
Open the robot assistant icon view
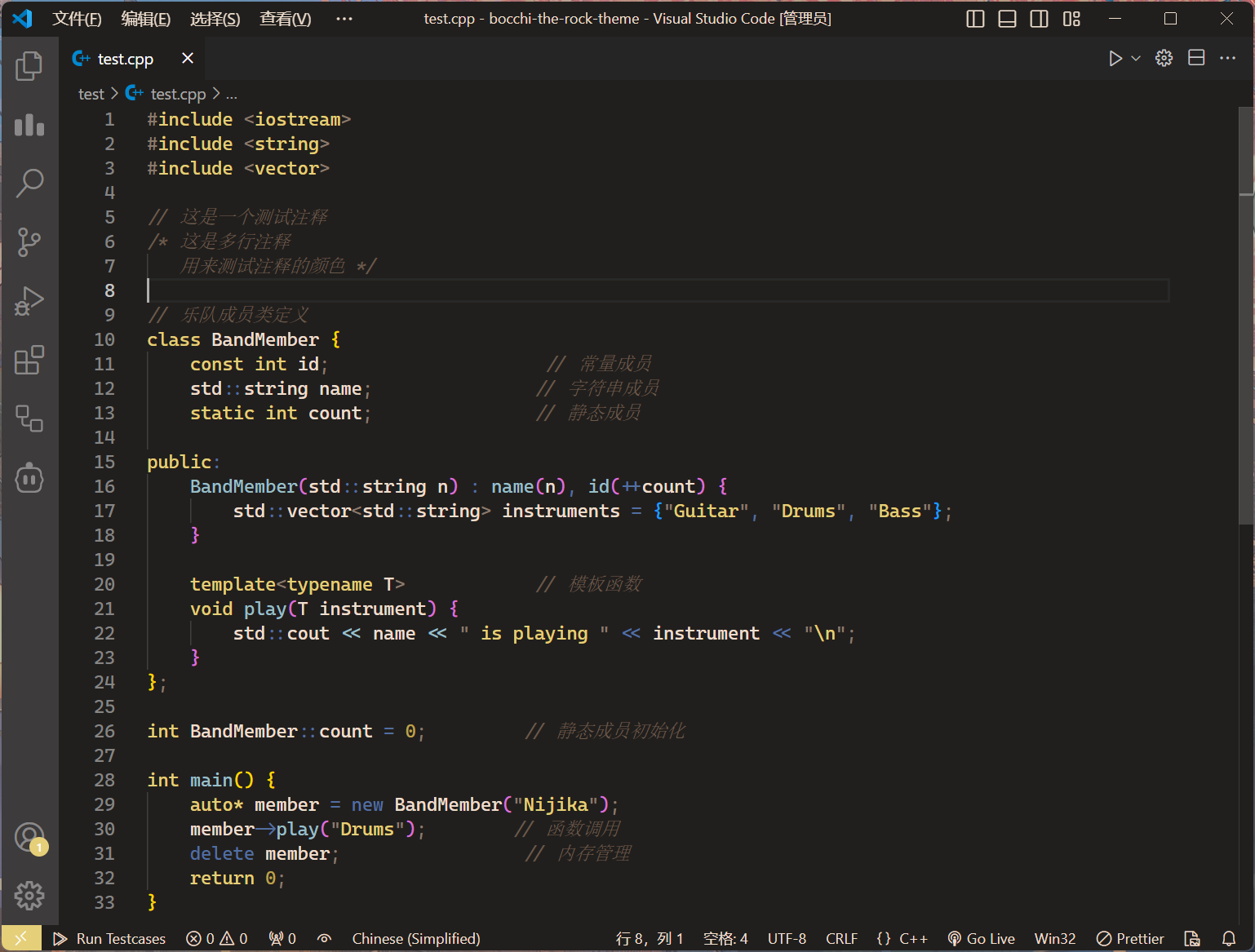(x=29, y=478)
